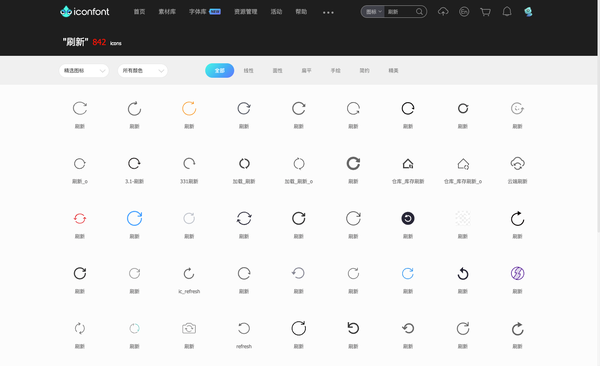The image size is (600, 366).
Task: Open the notifications bell
Action: [x=507, y=11]
